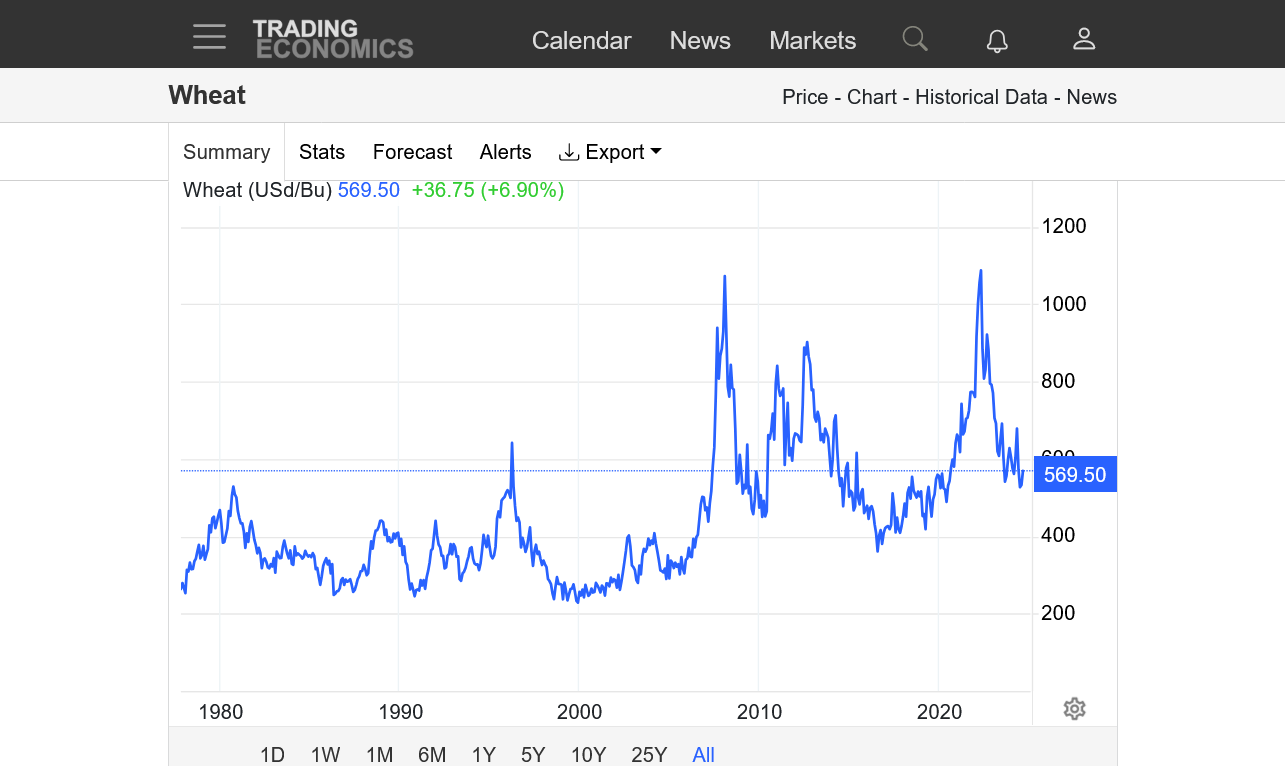
Task: Switch to the Summary tab
Action: pyautogui.click(x=227, y=152)
